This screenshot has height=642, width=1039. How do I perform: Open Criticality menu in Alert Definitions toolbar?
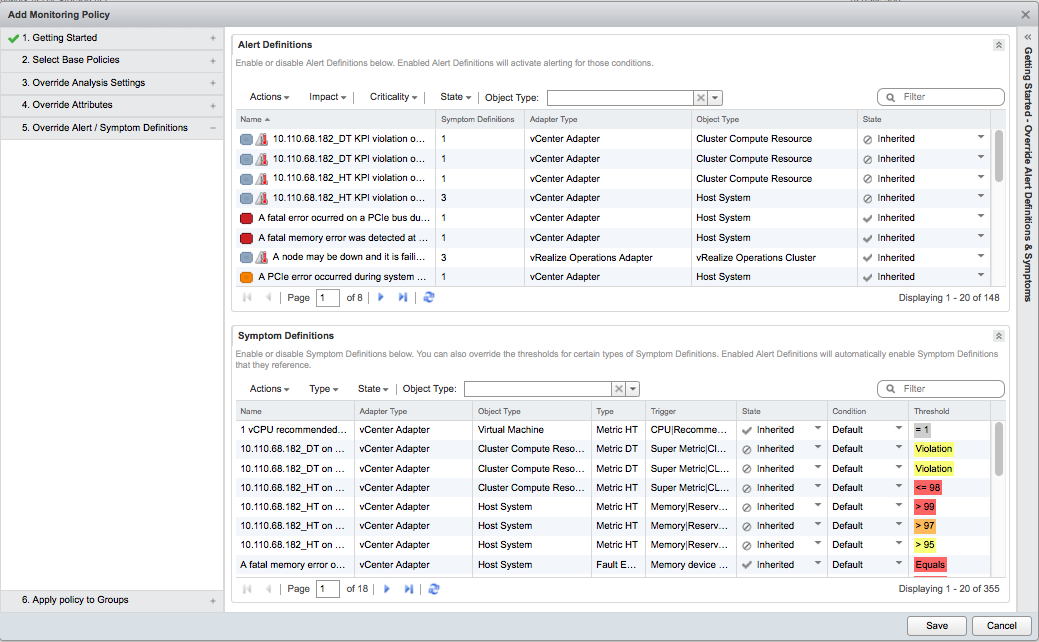point(394,97)
